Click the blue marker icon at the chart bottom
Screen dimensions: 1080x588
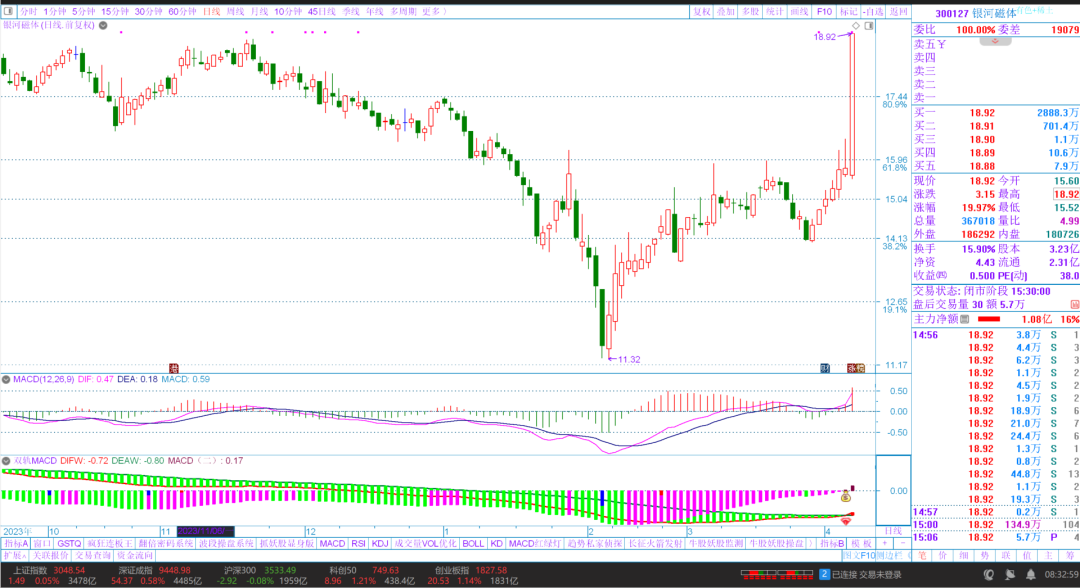(825, 368)
